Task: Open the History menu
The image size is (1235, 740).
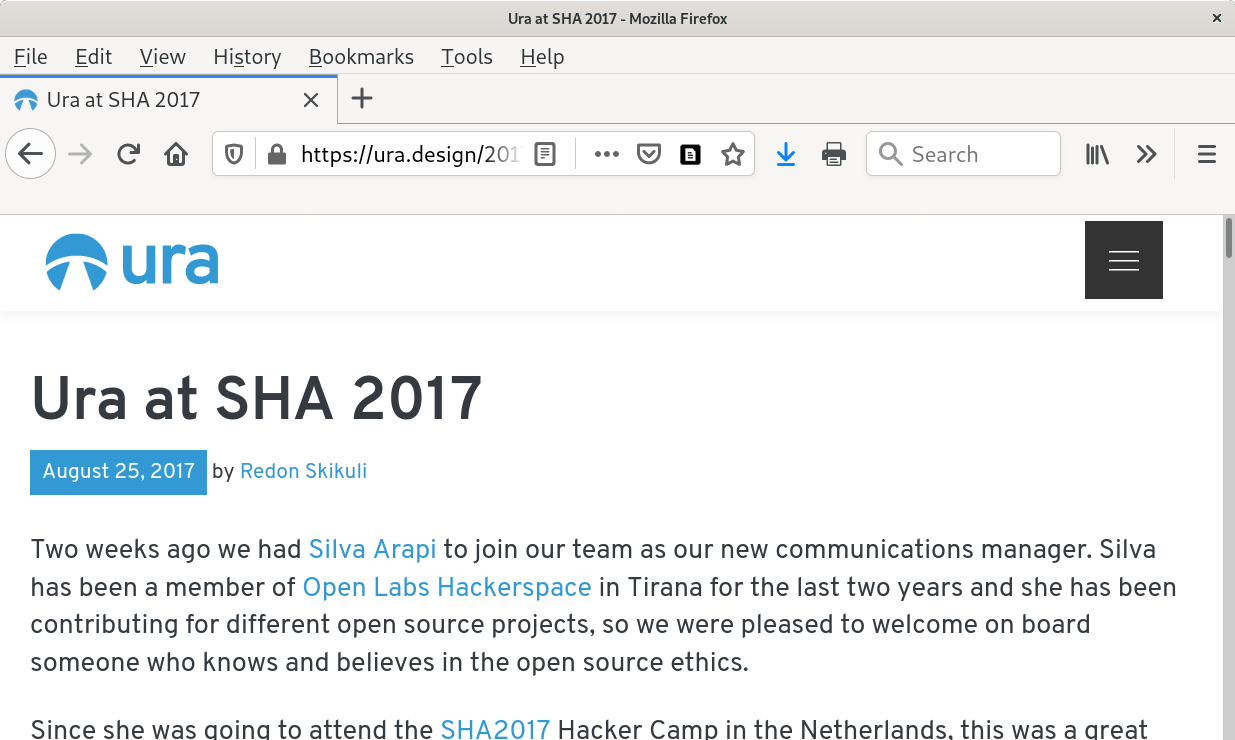Action: (x=247, y=57)
